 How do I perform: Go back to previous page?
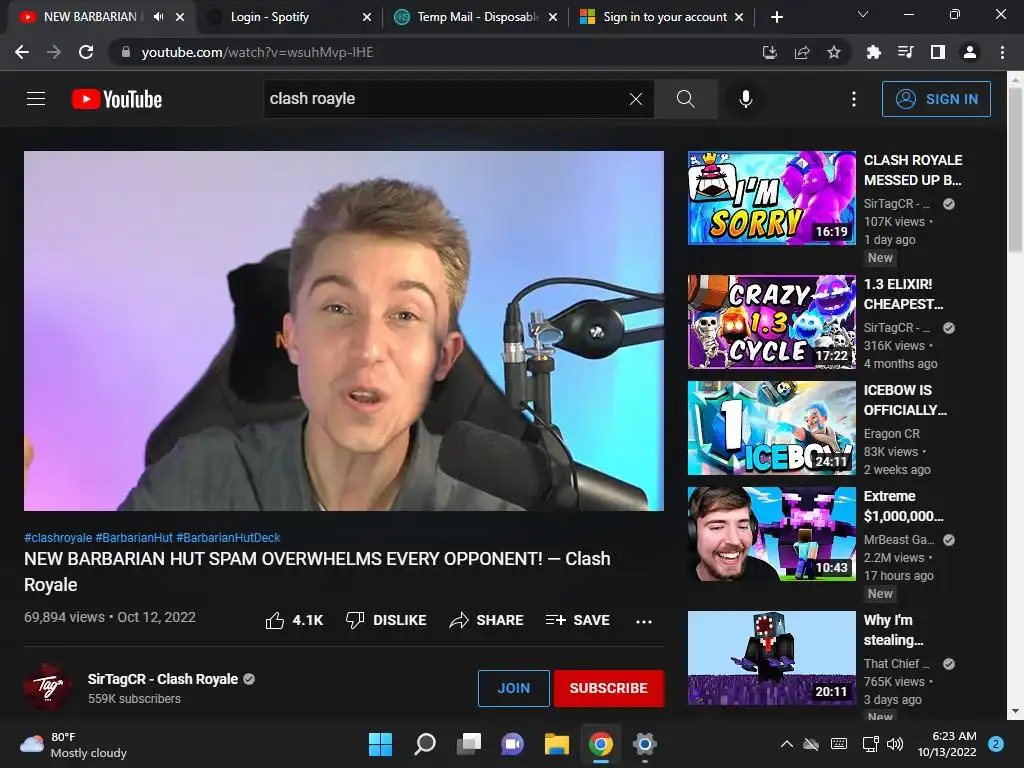click(22, 52)
